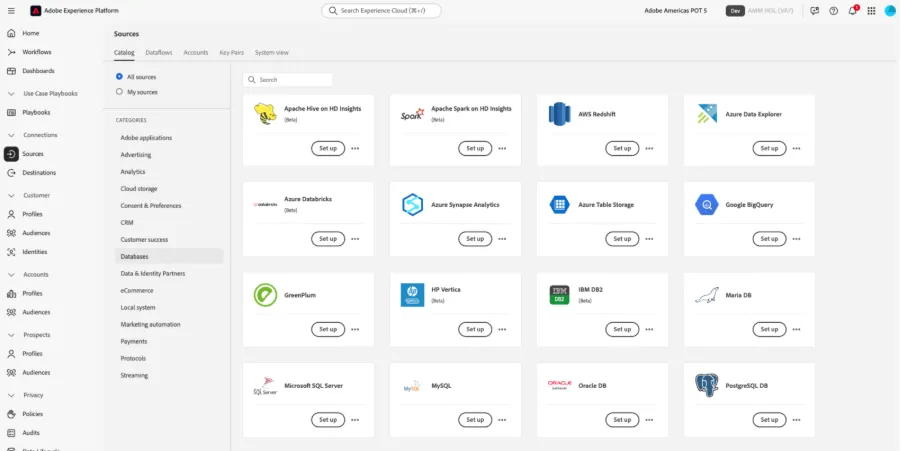Click the Home icon in sidebar
Image resolution: width=901 pixels, height=451 pixels.
click(11, 33)
